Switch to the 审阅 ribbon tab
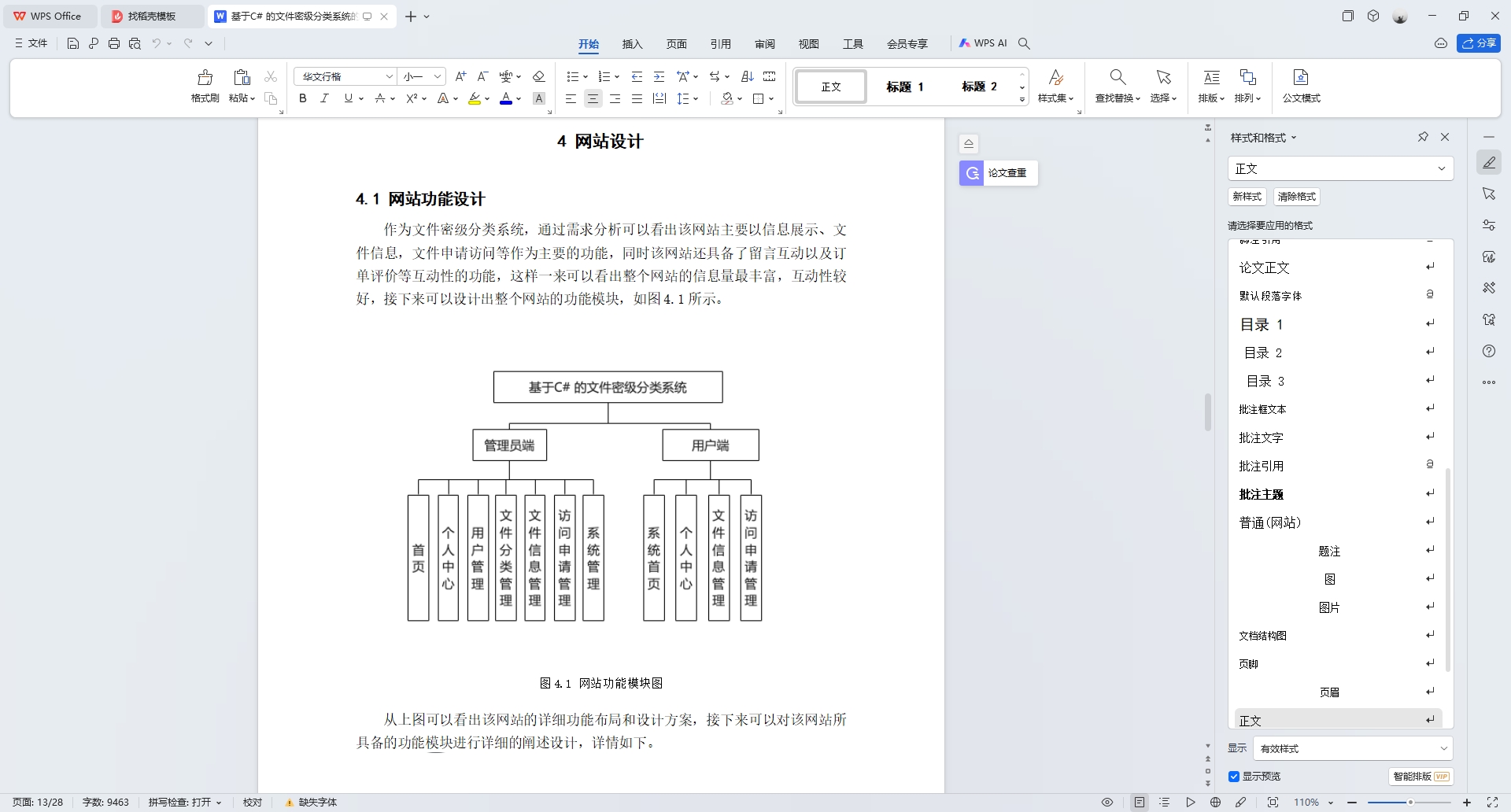The width and height of the screenshot is (1511, 812). point(764,44)
